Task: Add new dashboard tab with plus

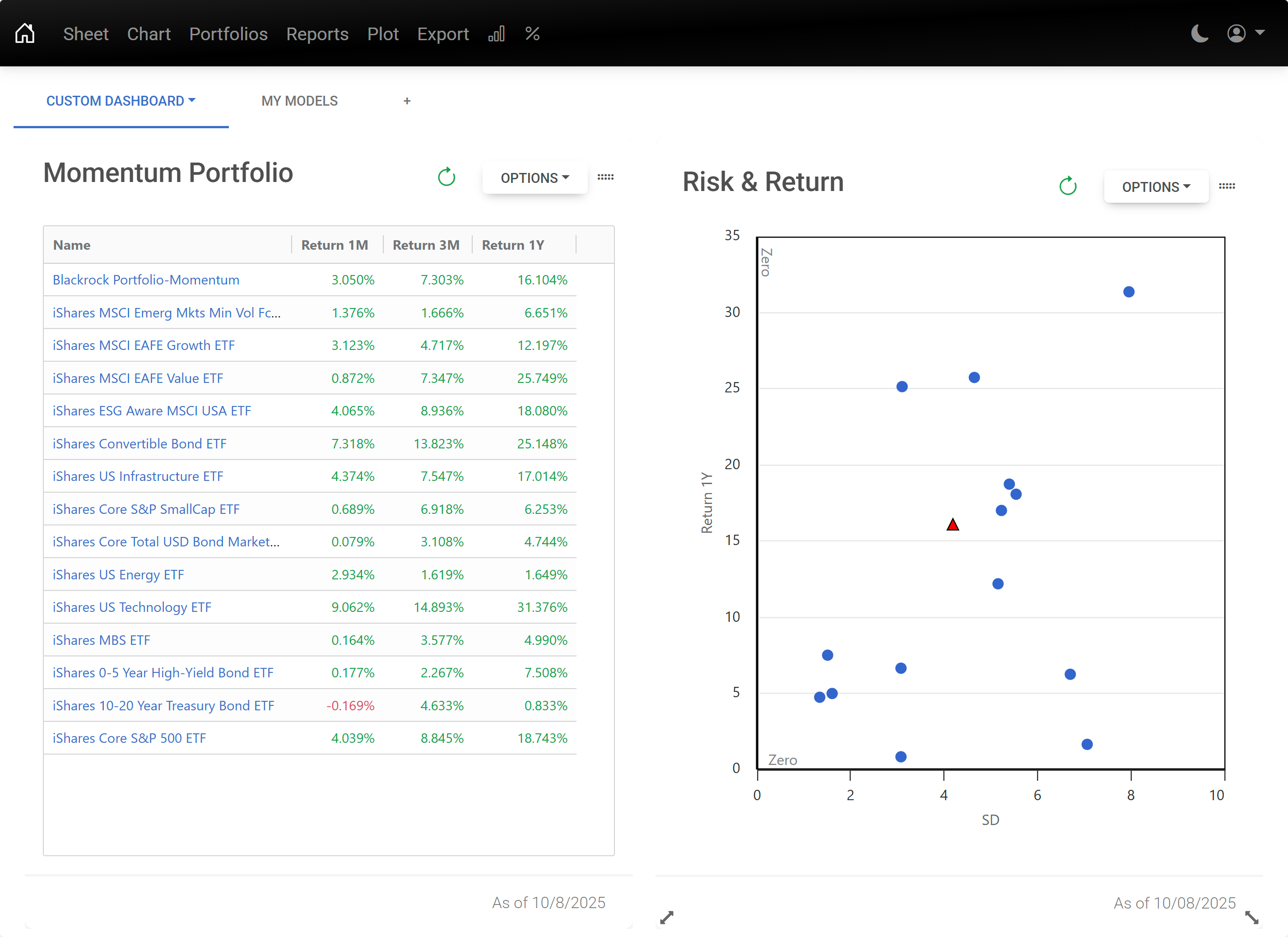Action: click(x=407, y=101)
